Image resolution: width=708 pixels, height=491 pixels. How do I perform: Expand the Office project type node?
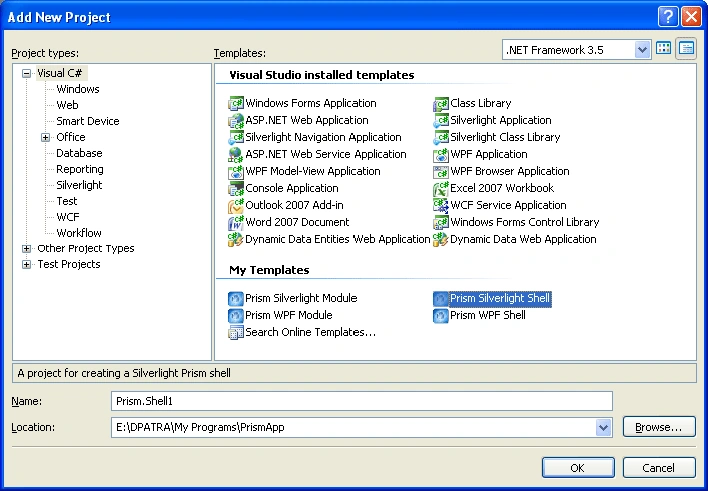click(x=45, y=137)
